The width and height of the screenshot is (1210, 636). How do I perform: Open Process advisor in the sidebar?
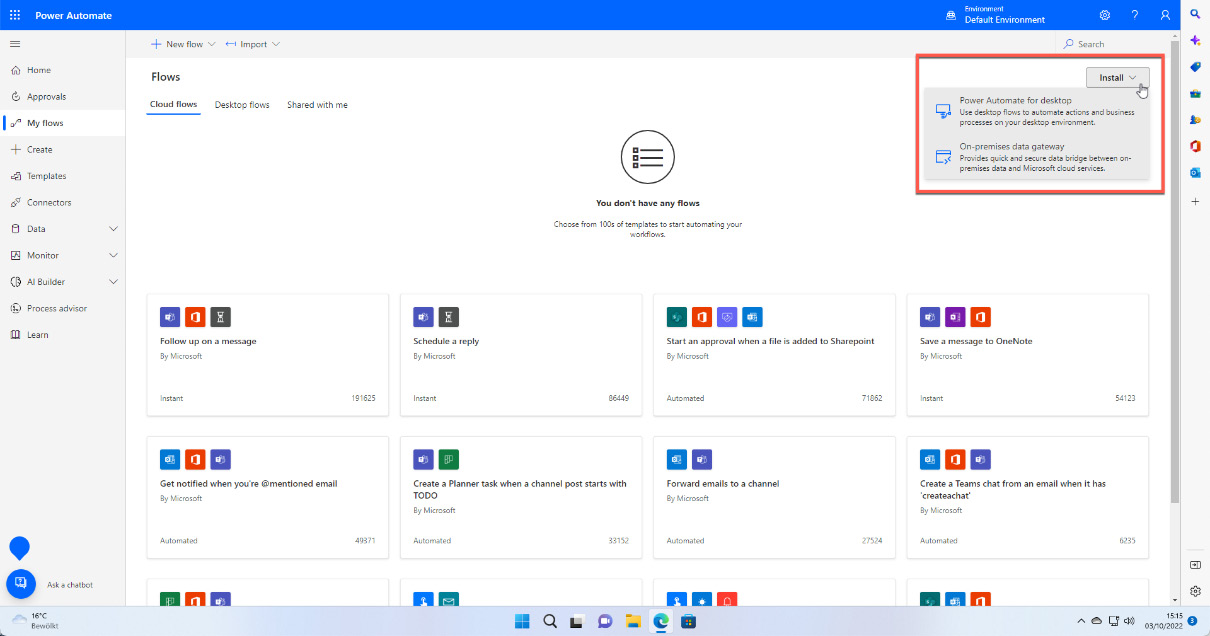pyautogui.click(x=63, y=308)
